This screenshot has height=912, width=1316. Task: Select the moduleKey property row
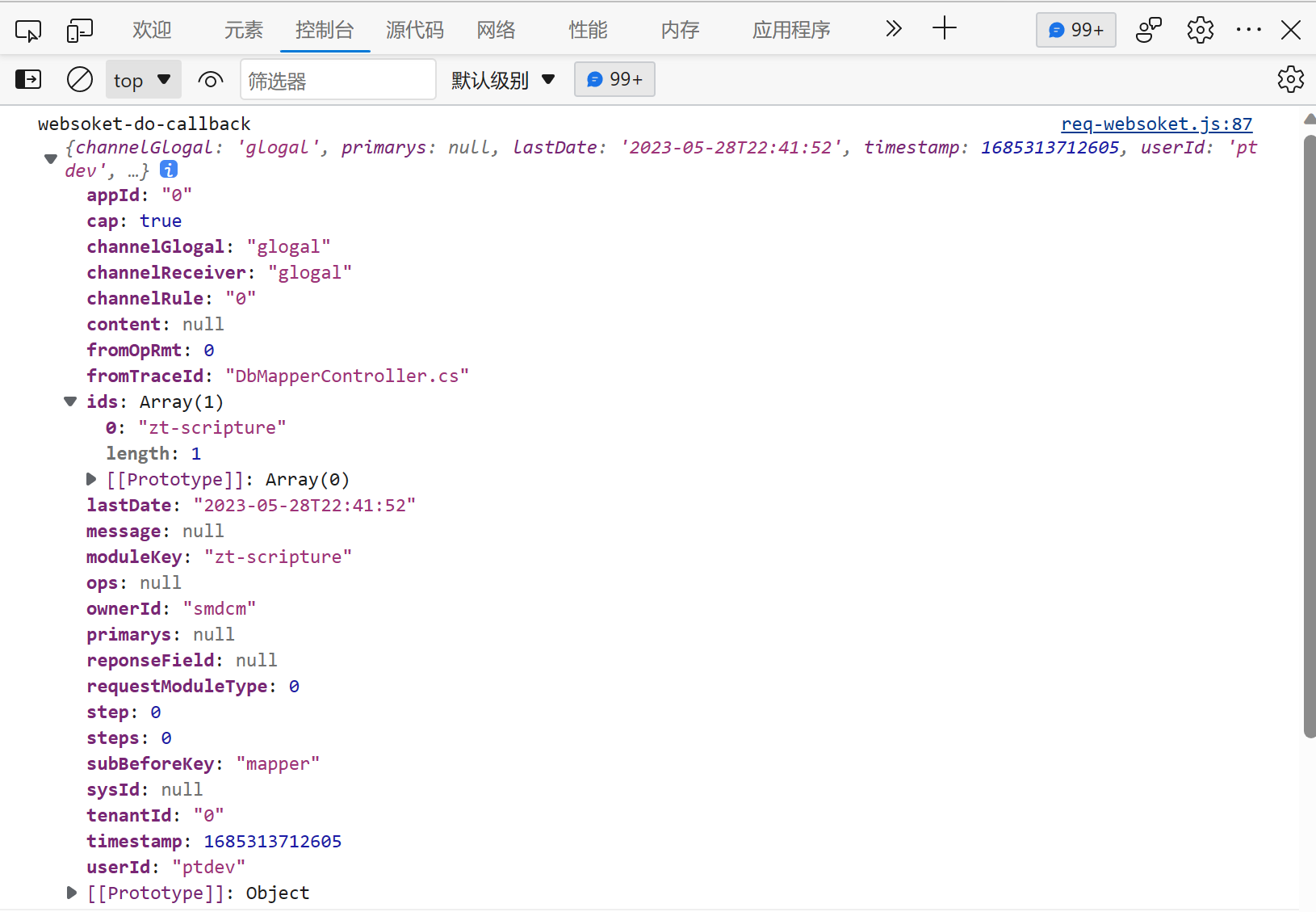point(219,557)
